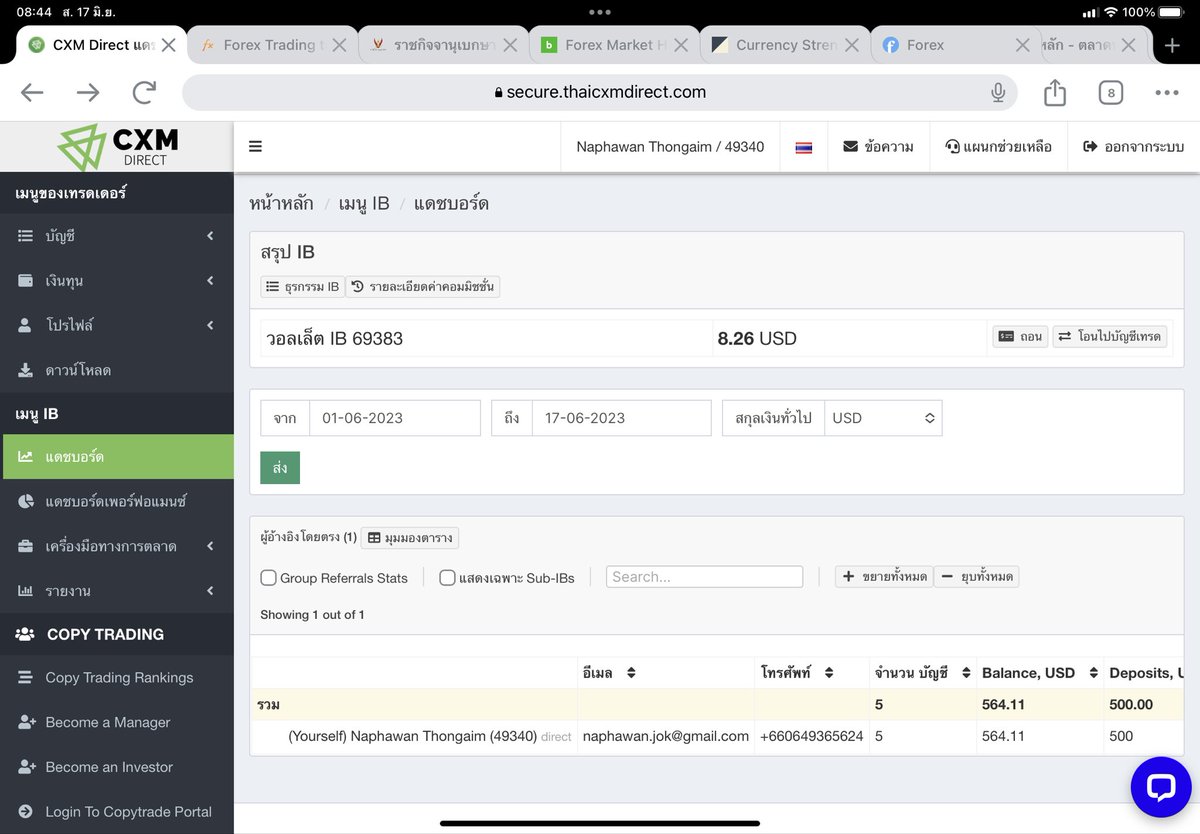Open the USD currency dropdown
Screen dimensions: 1200x834
point(883,418)
